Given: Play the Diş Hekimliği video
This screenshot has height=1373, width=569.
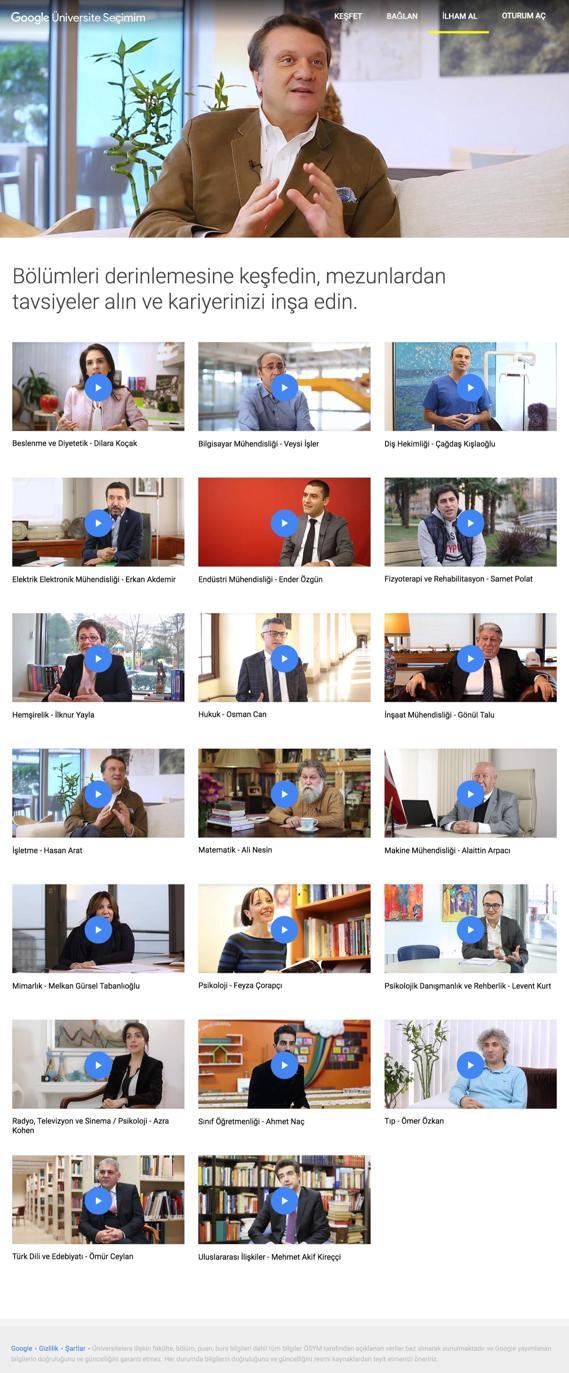Looking at the screenshot, I should [470, 387].
